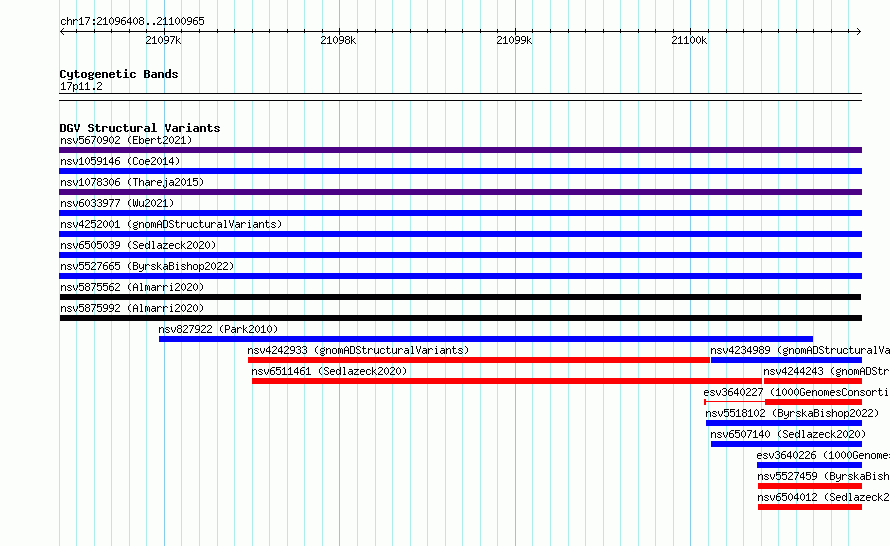Click the right arrow of the coordinate ruler
Image resolution: width=890 pixels, height=546 pixels.
[x=859, y=32]
